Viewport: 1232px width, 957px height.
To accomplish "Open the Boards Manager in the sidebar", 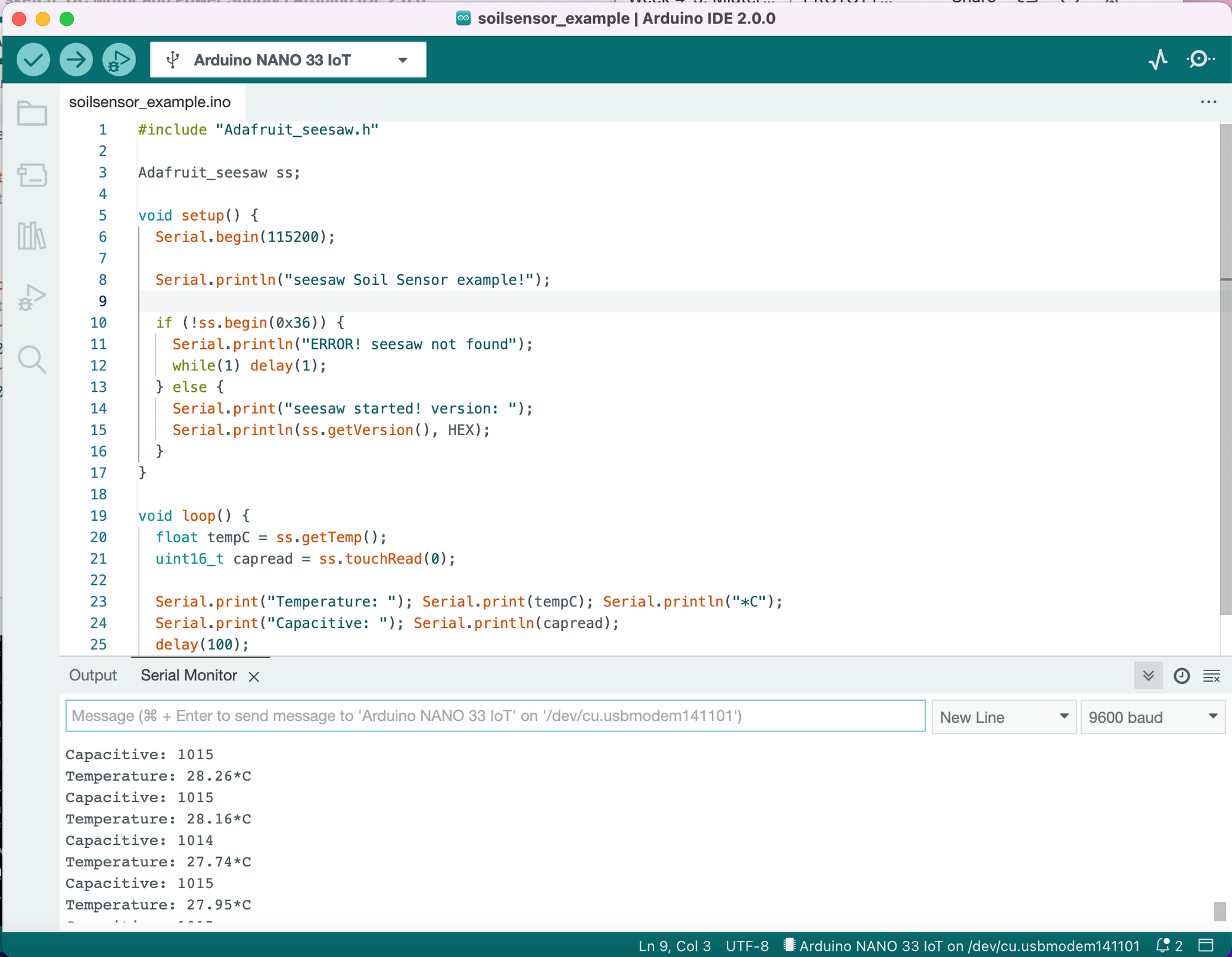I will coord(32,175).
